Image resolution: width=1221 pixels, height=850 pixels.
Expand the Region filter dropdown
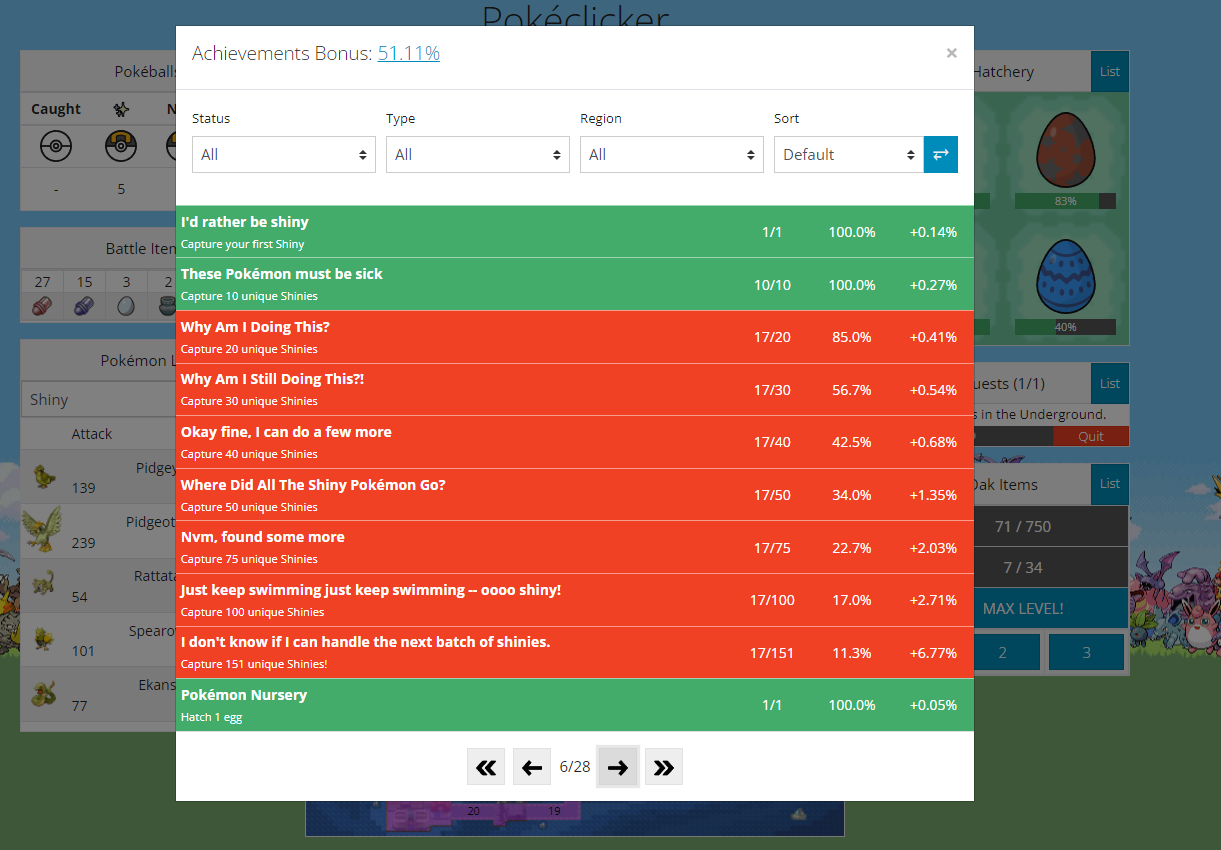click(x=671, y=155)
